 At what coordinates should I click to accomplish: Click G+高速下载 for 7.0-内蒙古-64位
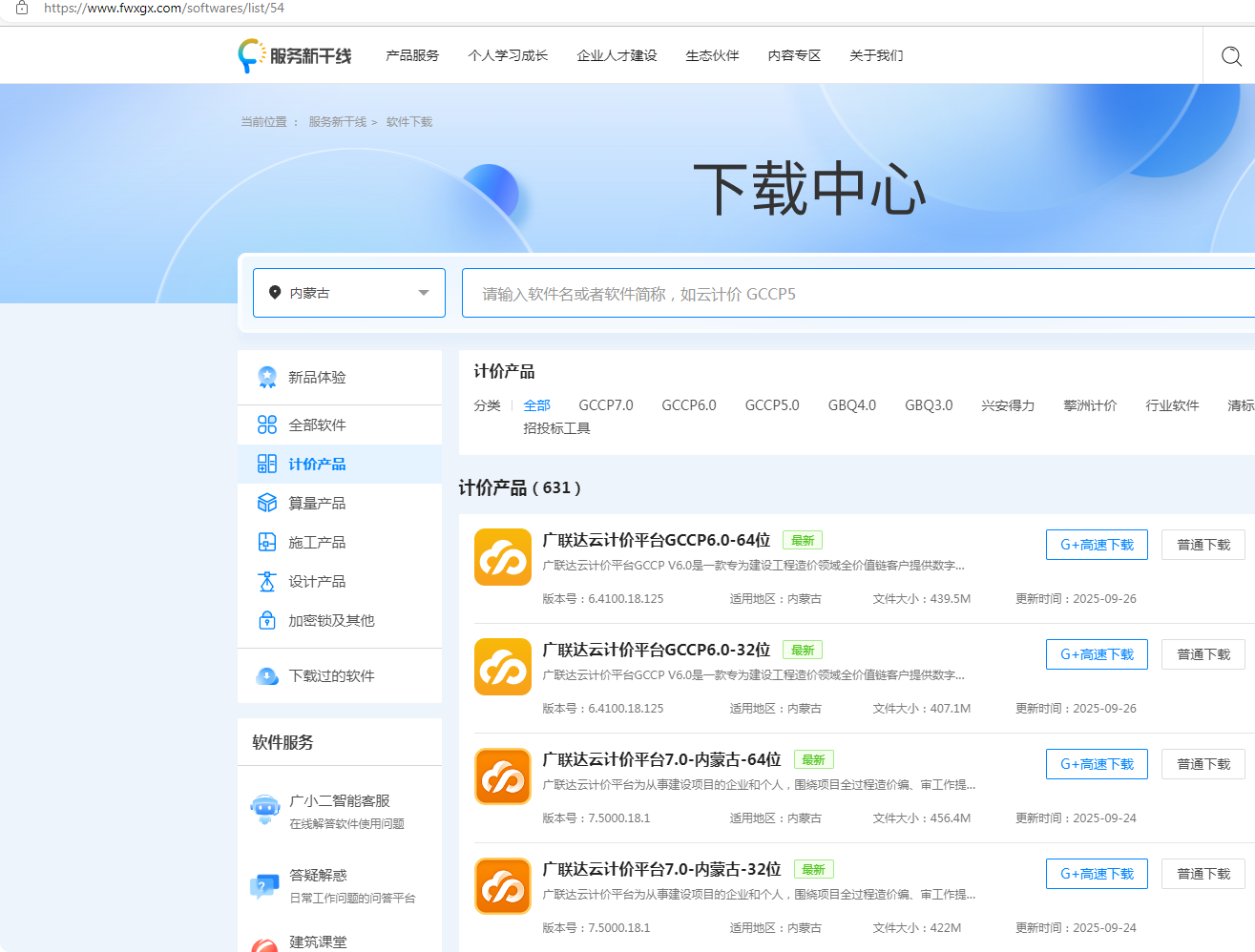click(x=1097, y=764)
